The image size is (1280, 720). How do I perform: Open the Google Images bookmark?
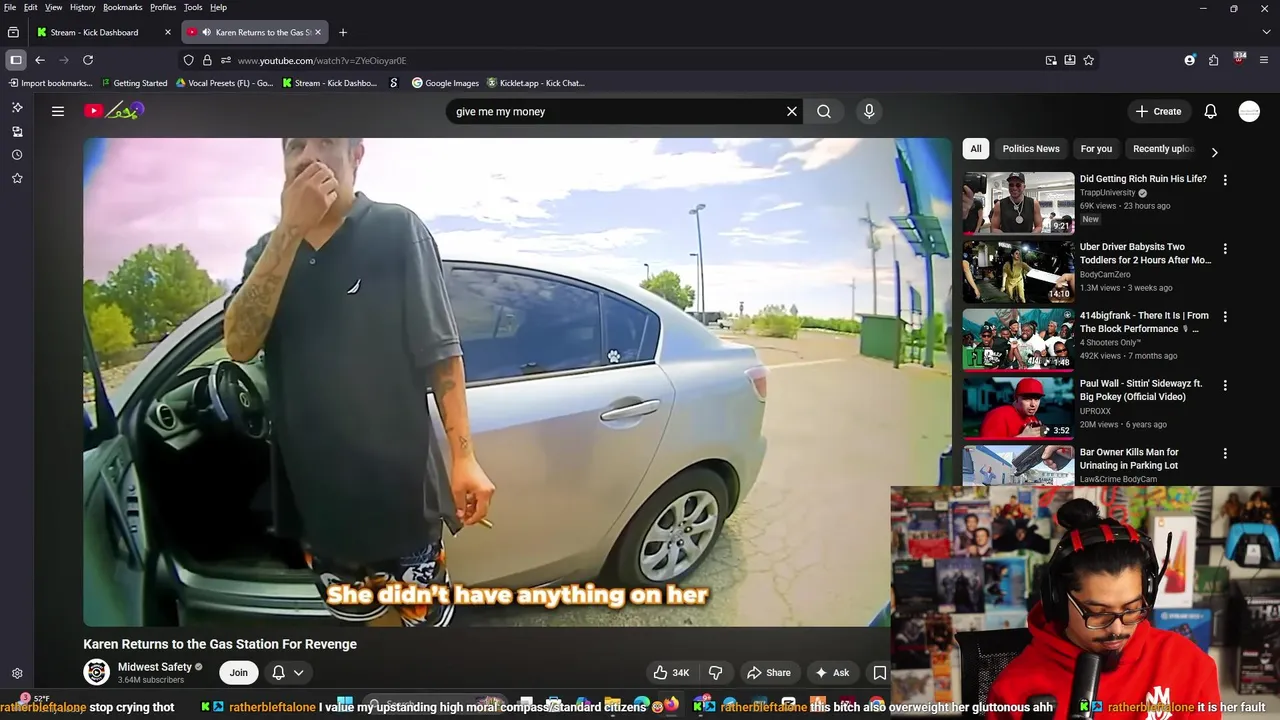click(x=445, y=83)
